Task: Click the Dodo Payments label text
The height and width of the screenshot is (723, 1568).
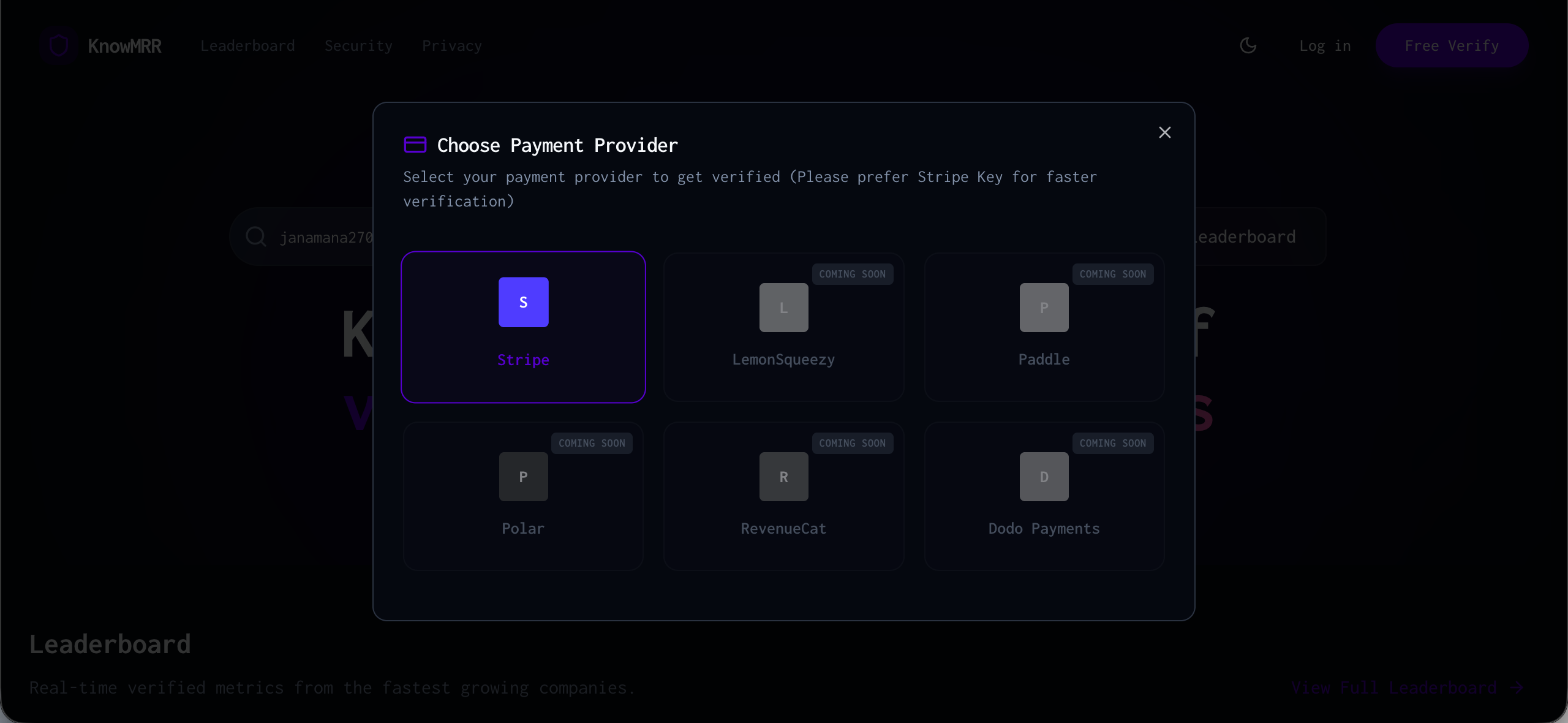Action: click(1044, 529)
